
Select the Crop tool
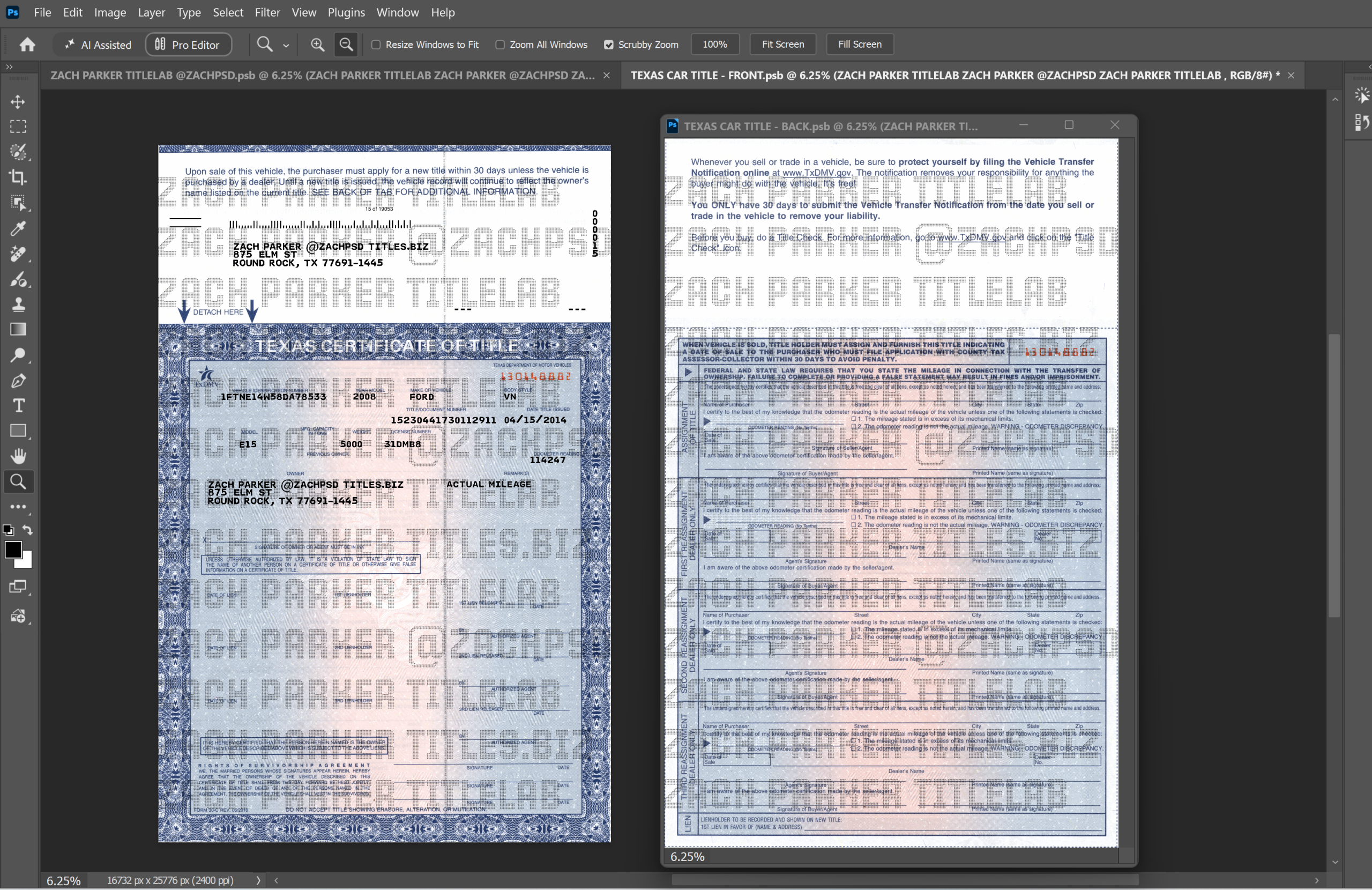[18, 177]
